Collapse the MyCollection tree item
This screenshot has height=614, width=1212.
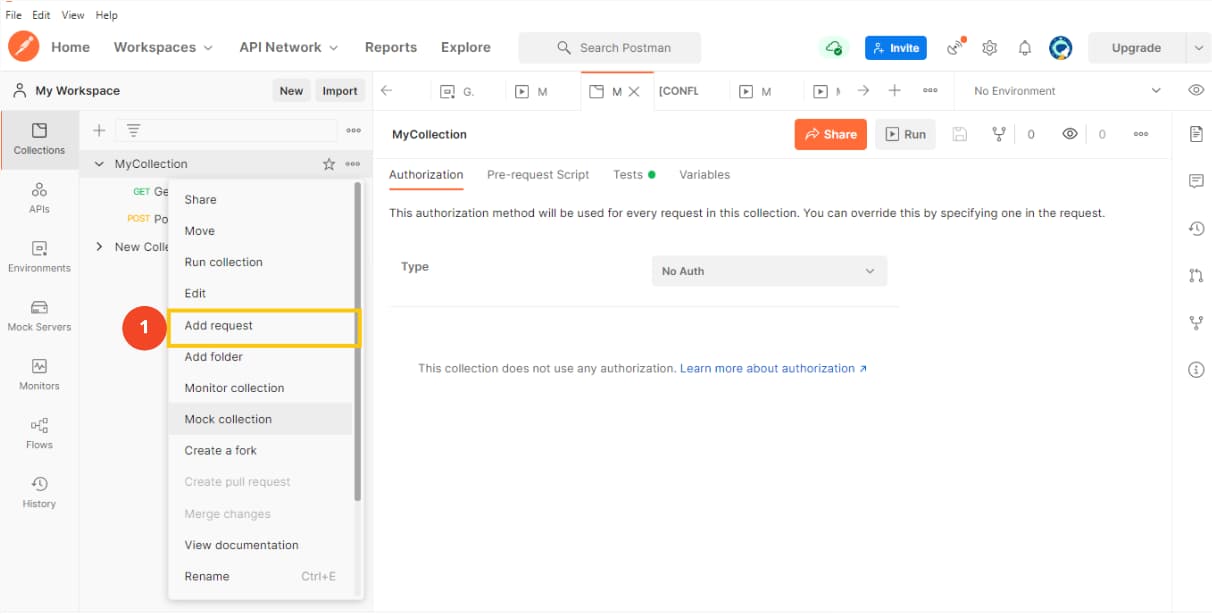tap(98, 163)
